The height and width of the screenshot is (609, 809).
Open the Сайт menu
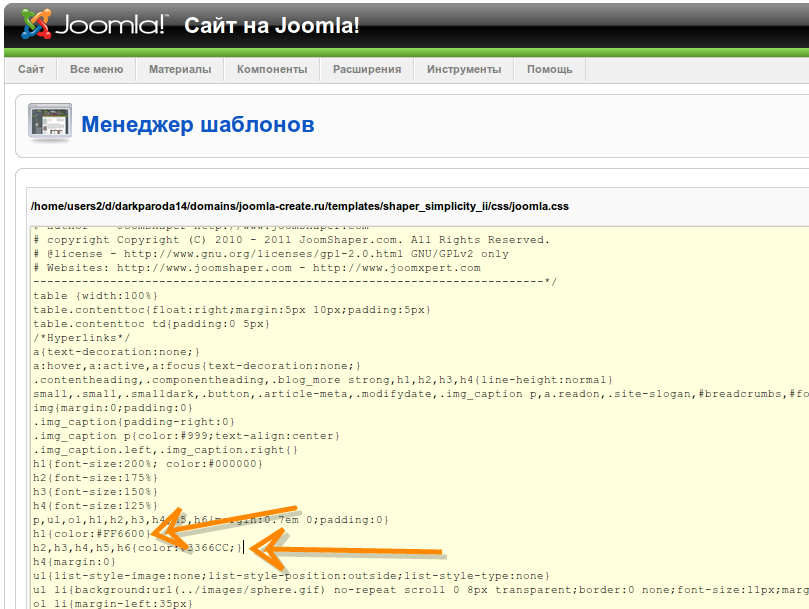click(x=31, y=69)
